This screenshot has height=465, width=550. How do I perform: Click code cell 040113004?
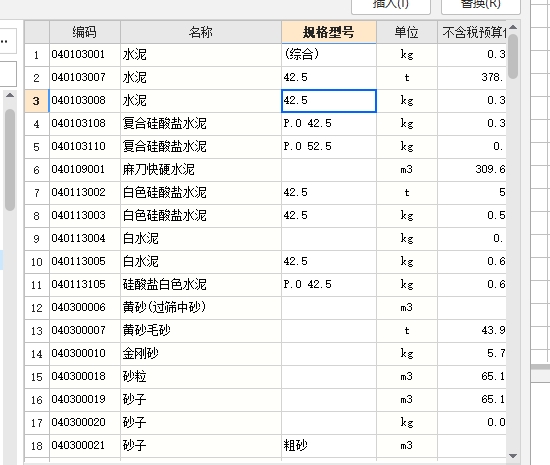coord(85,239)
